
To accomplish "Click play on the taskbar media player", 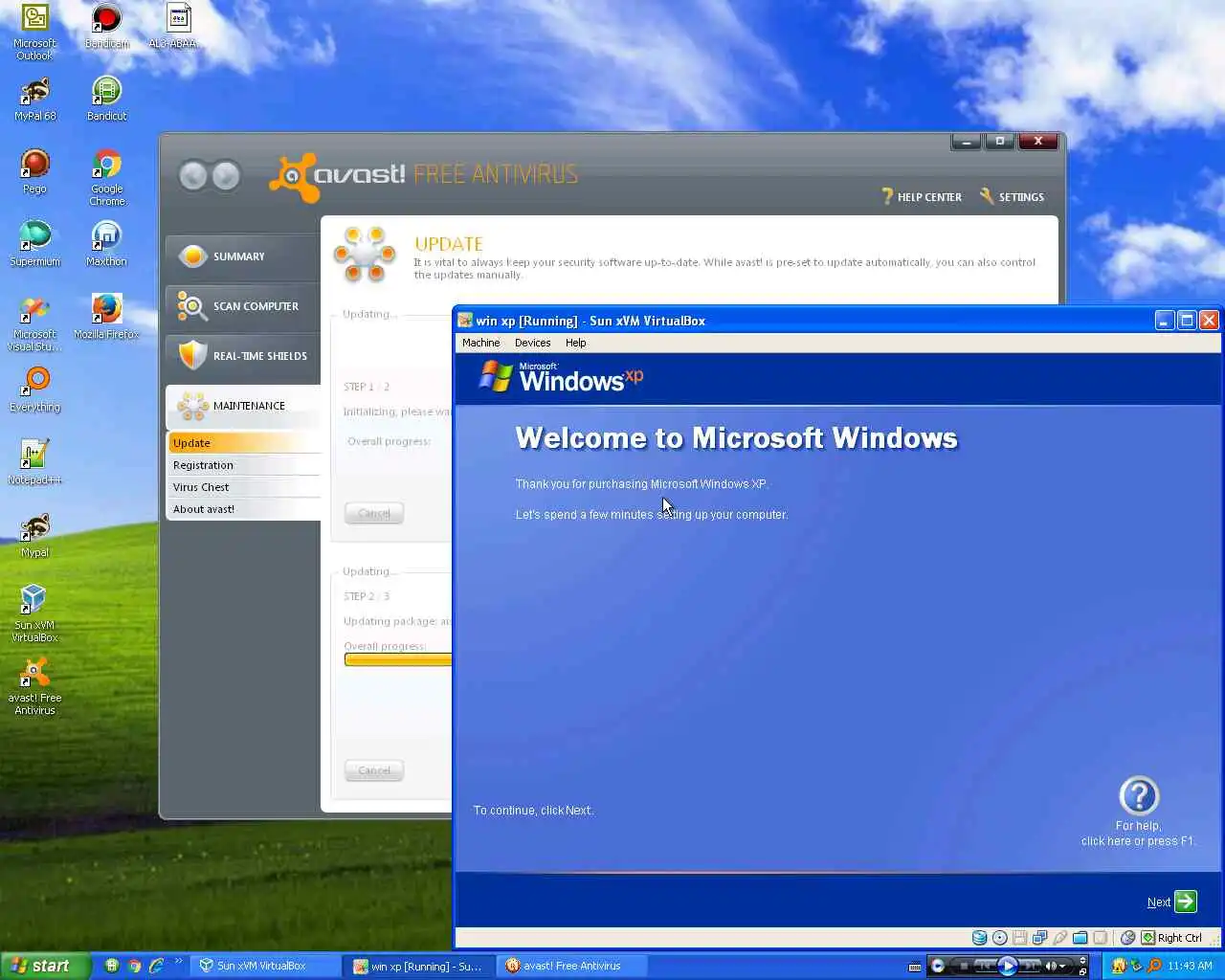I will coord(1007,966).
